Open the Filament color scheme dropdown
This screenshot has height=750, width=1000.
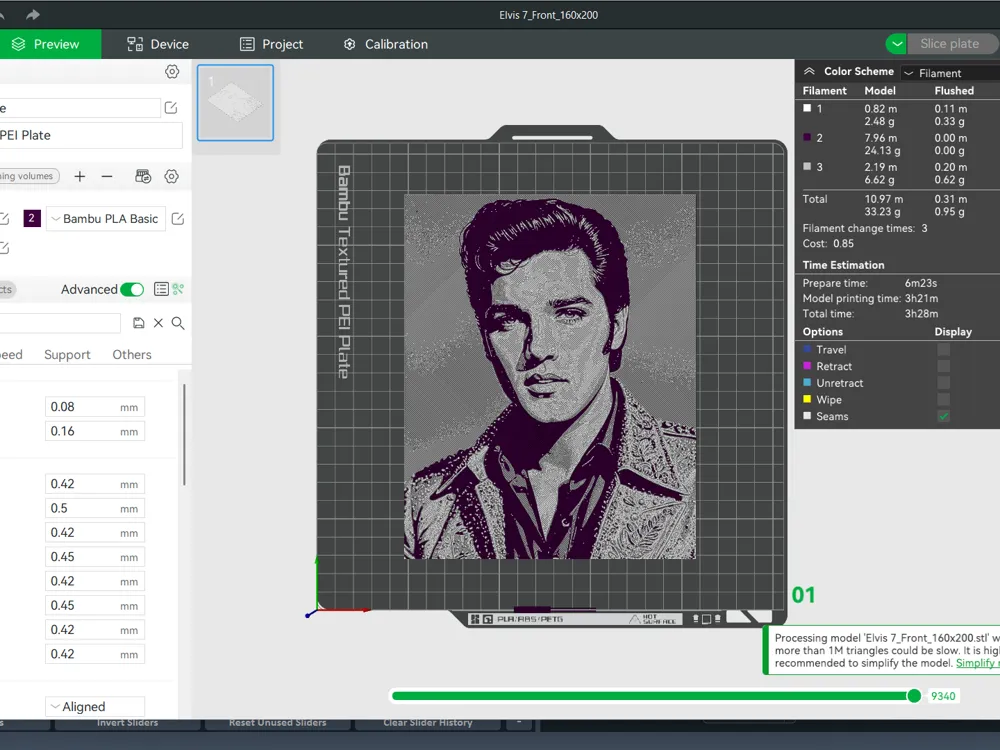tap(950, 73)
